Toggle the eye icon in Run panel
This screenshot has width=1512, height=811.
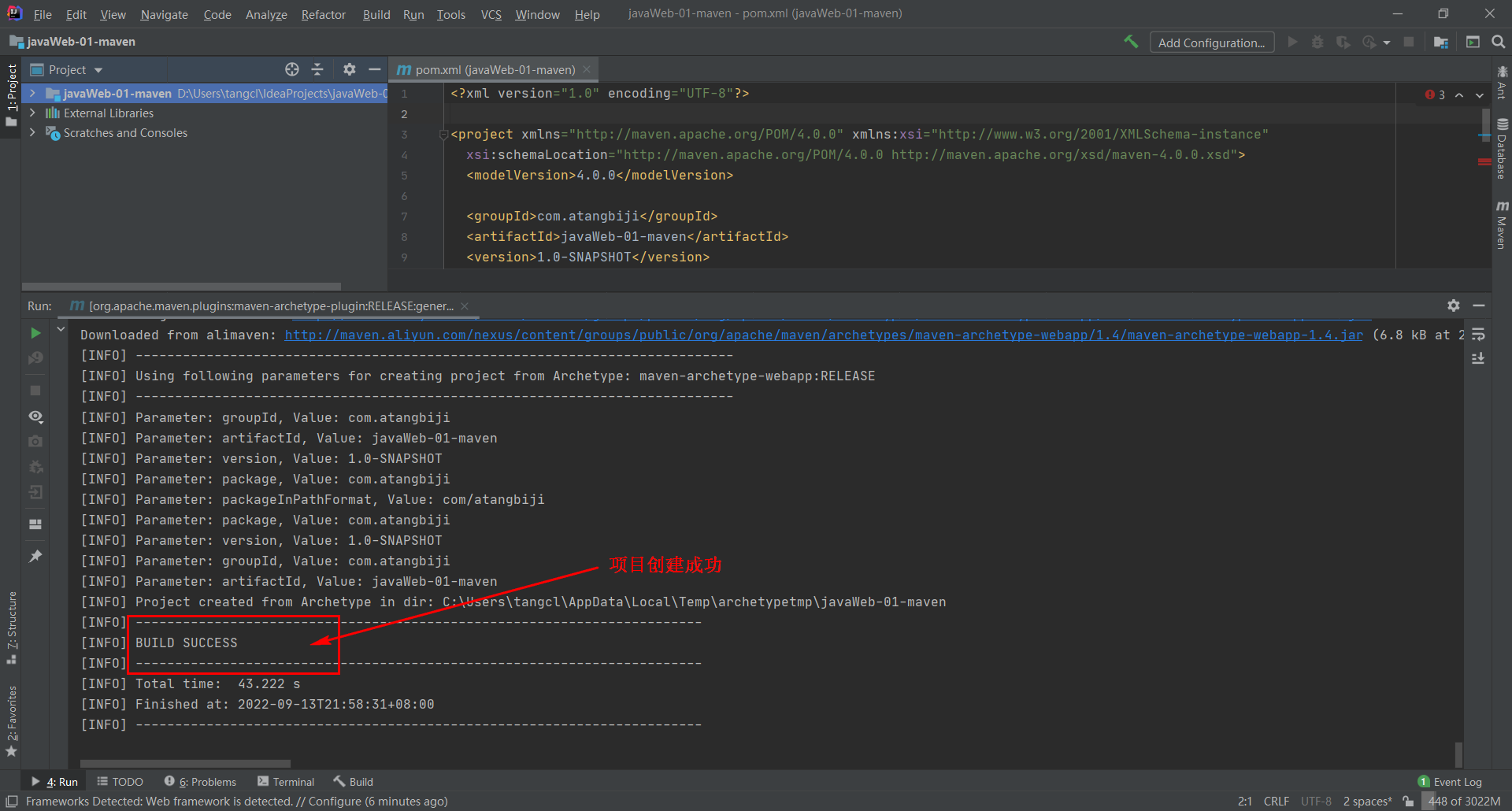35,416
